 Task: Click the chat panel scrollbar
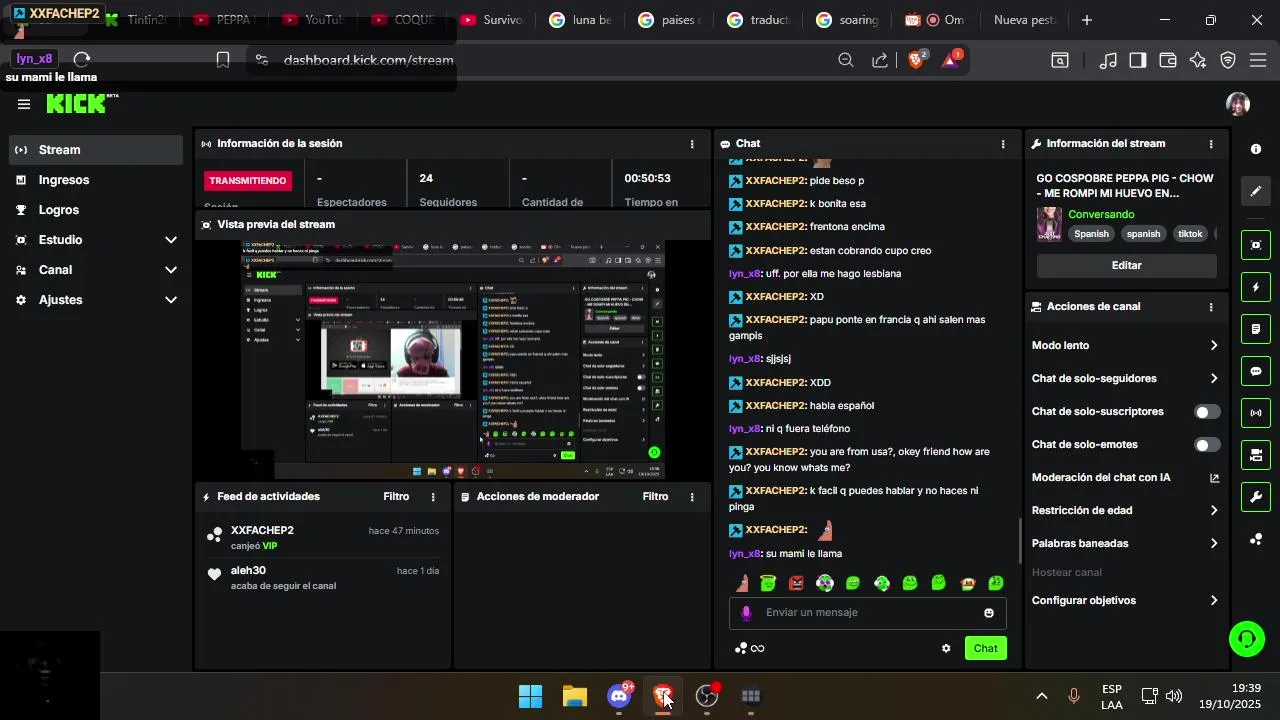1020,540
